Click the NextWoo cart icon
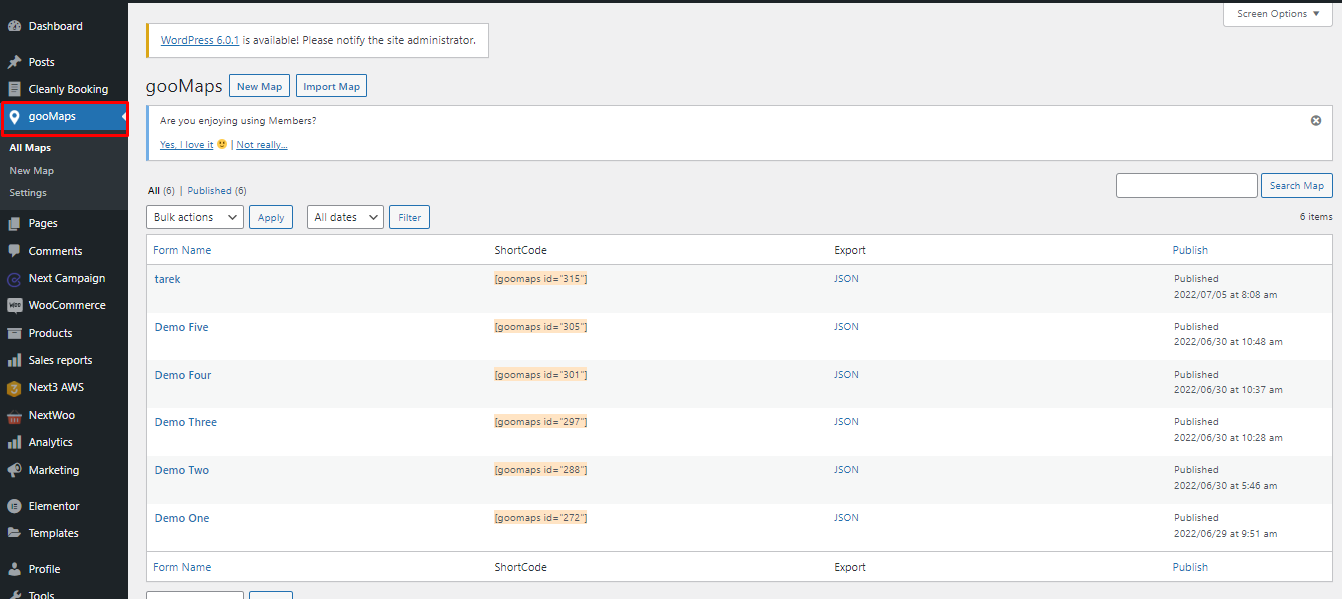The width and height of the screenshot is (1342, 599). pyautogui.click(x=14, y=415)
